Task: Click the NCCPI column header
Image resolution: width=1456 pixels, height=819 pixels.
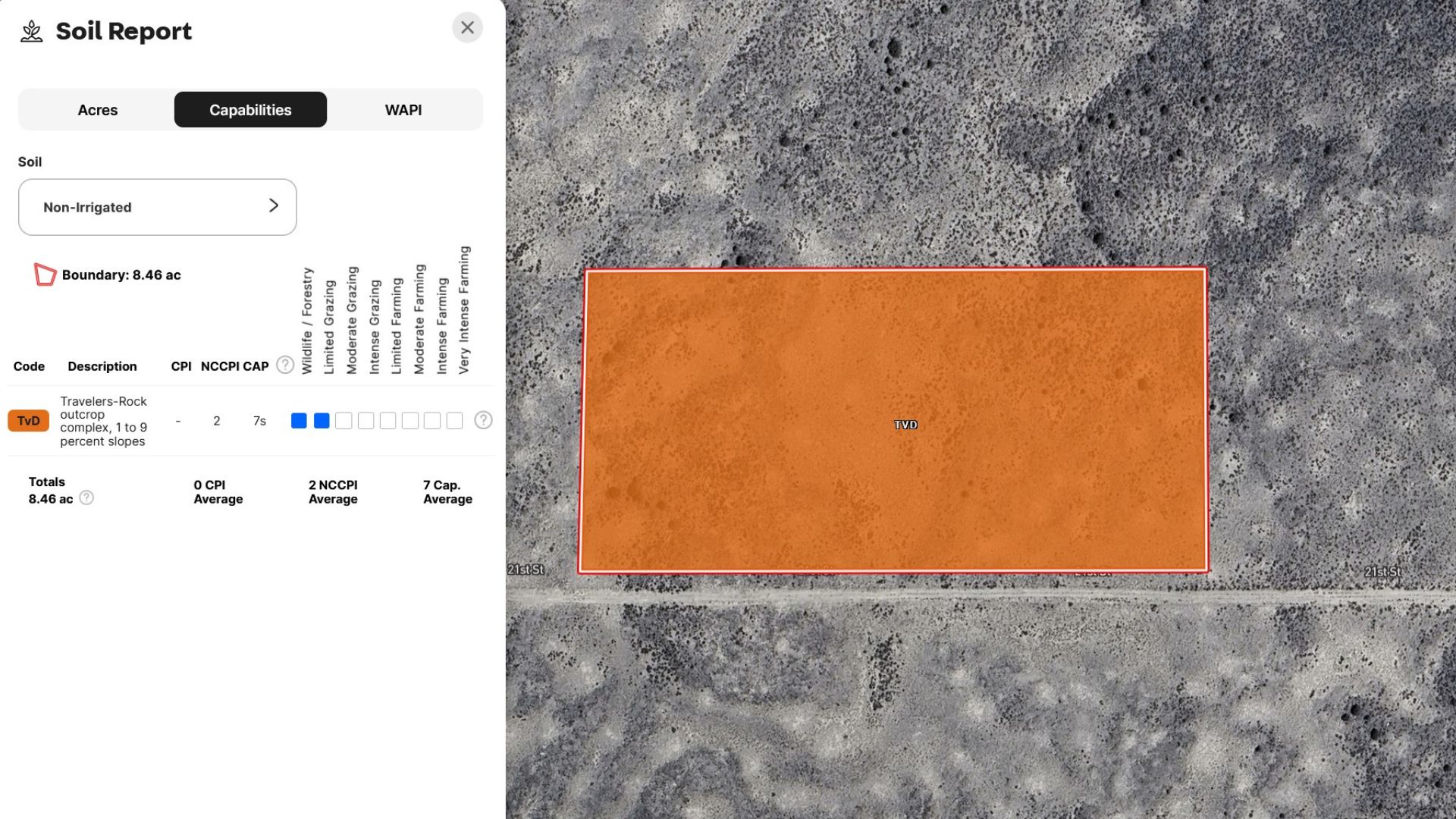Action: [220, 366]
